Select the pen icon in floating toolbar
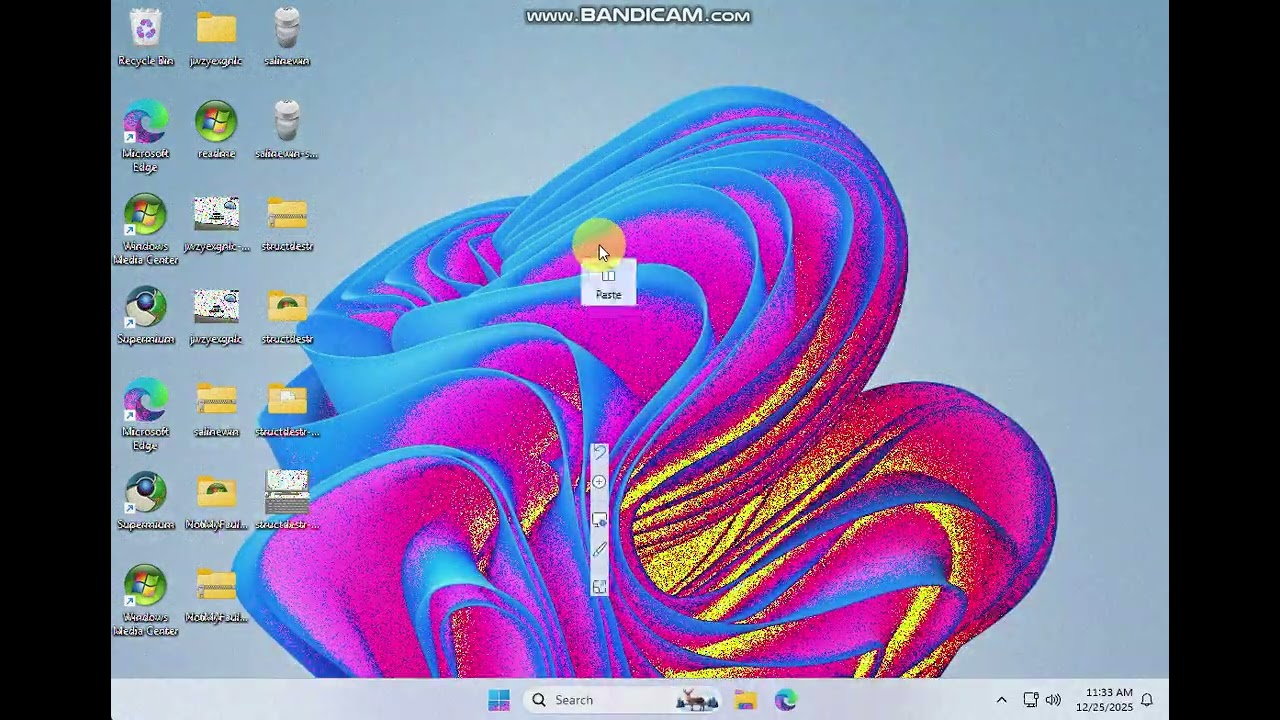 pyautogui.click(x=599, y=550)
